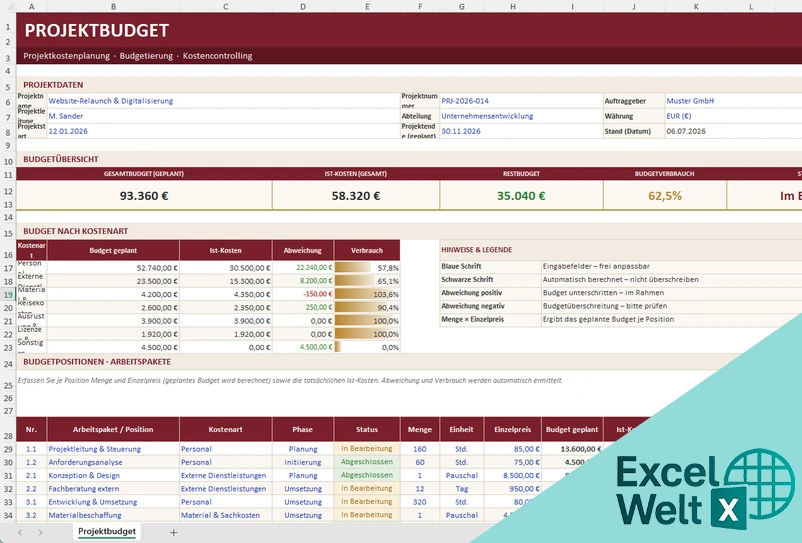This screenshot has width=802, height=543.
Task: Click the Menge × Einzelpreis legend entry
Action: point(490,320)
